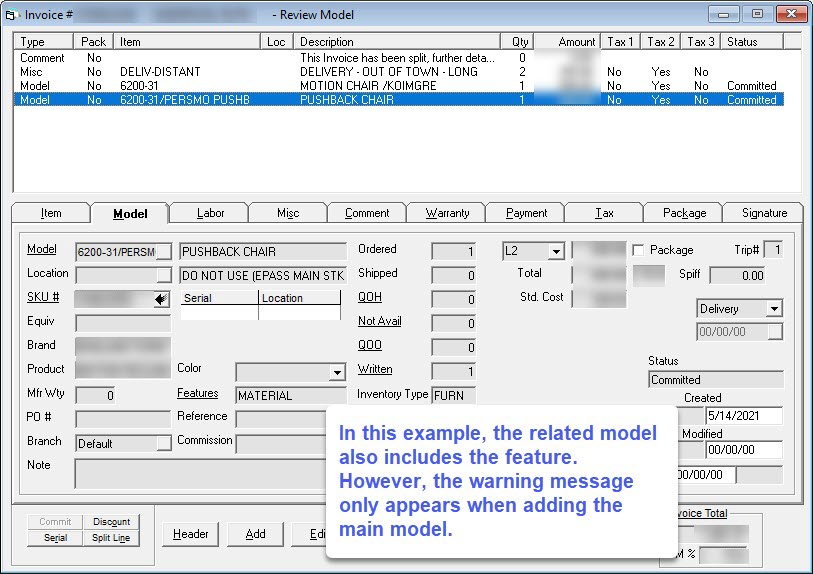This screenshot has width=813, height=574.
Task: Click the Location field lookup button
Action: click(x=164, y=275)
